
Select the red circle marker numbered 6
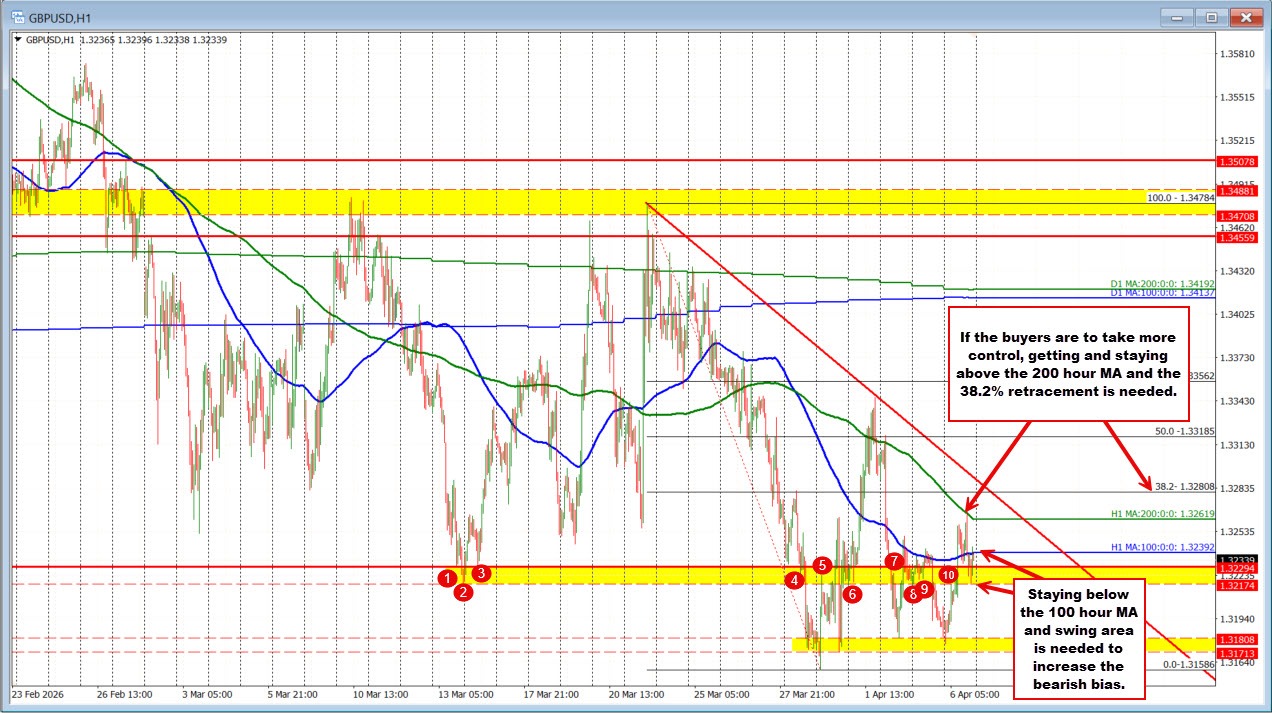(x=852, y=594)
